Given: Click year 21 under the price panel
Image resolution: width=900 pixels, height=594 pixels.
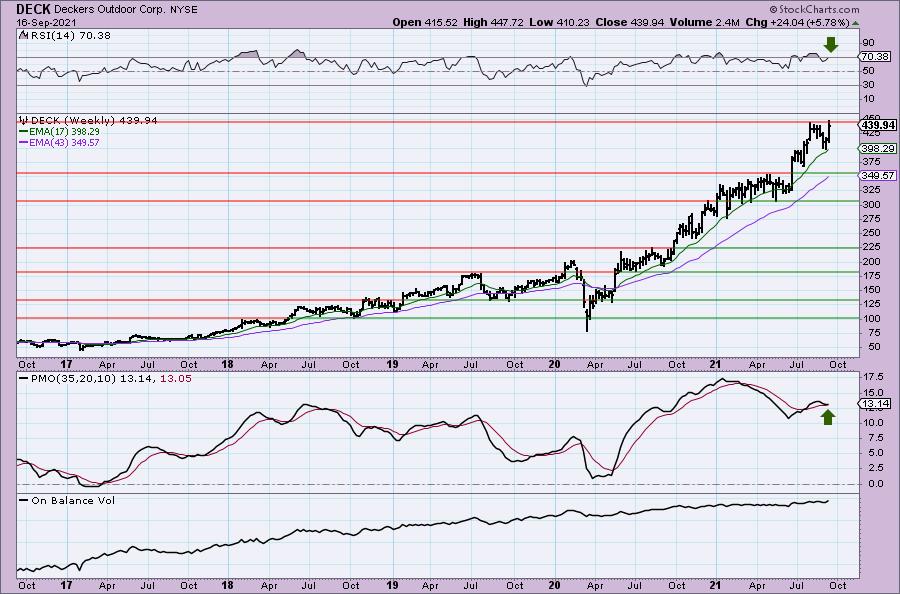Looking at the screenshot, I should [715, 364].
